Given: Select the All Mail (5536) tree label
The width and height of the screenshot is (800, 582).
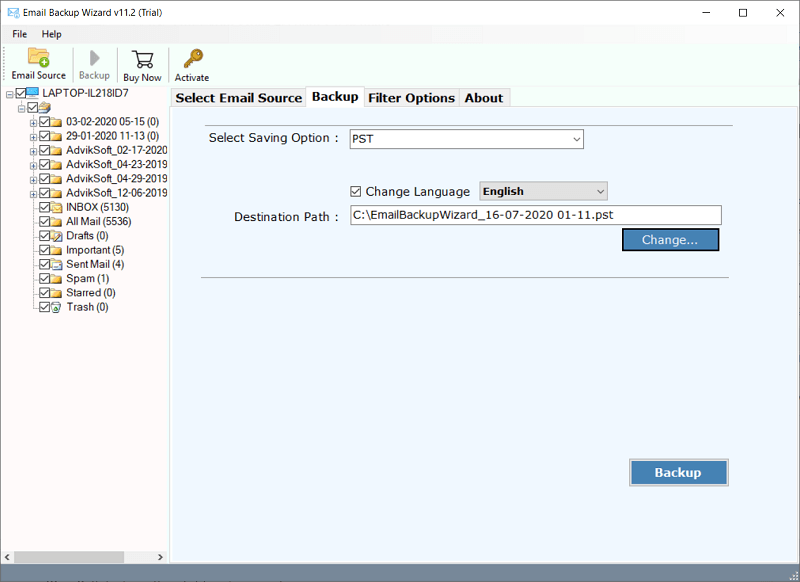Looking at the screenshot, I should (99, 221).
